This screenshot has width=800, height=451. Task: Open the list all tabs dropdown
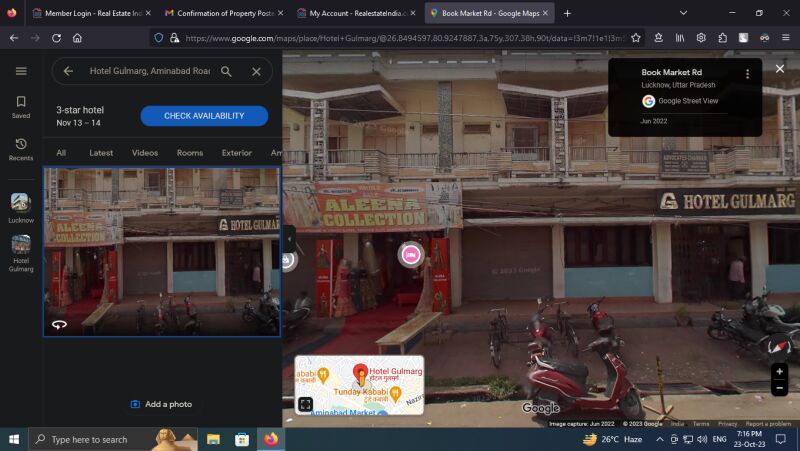pyautogui.click(x=683, y=13)
